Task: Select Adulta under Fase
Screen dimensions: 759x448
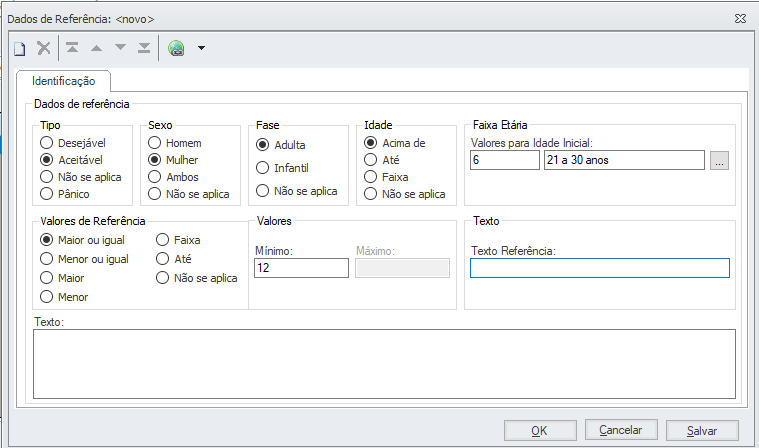Action: point(281,145)
